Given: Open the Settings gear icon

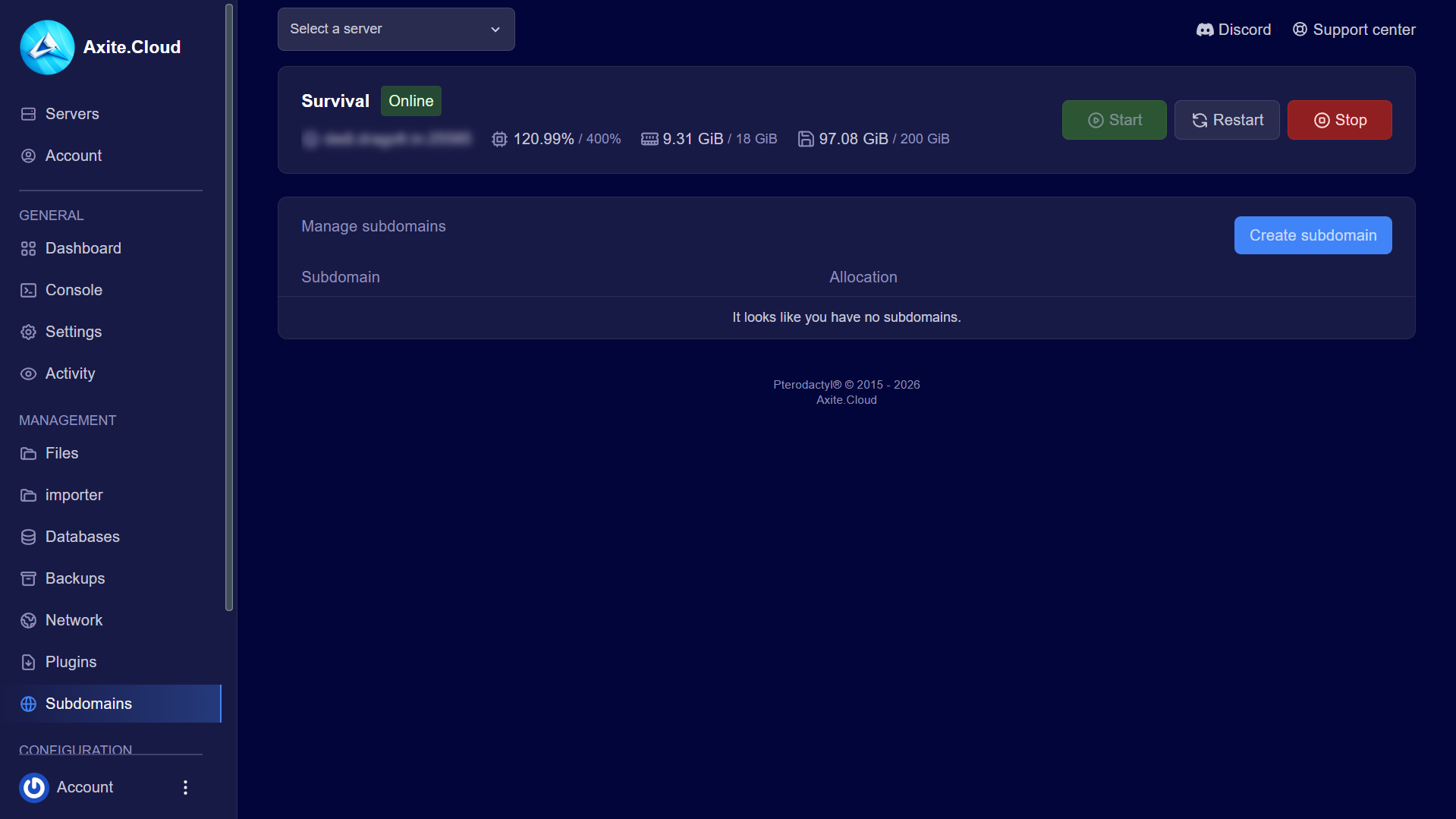Looking at the screenshot, I should pos(28,332).
